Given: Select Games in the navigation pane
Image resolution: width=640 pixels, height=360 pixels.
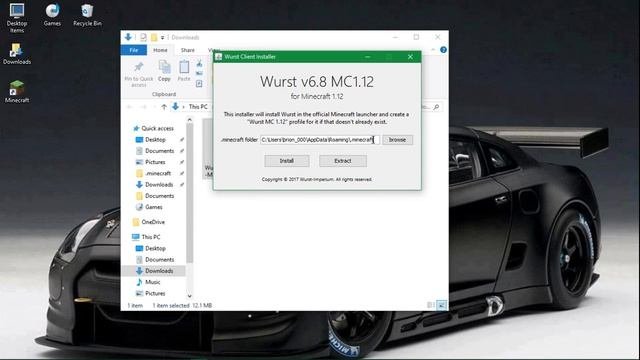Looking at the screenshot, I should (x=149, y=207).
